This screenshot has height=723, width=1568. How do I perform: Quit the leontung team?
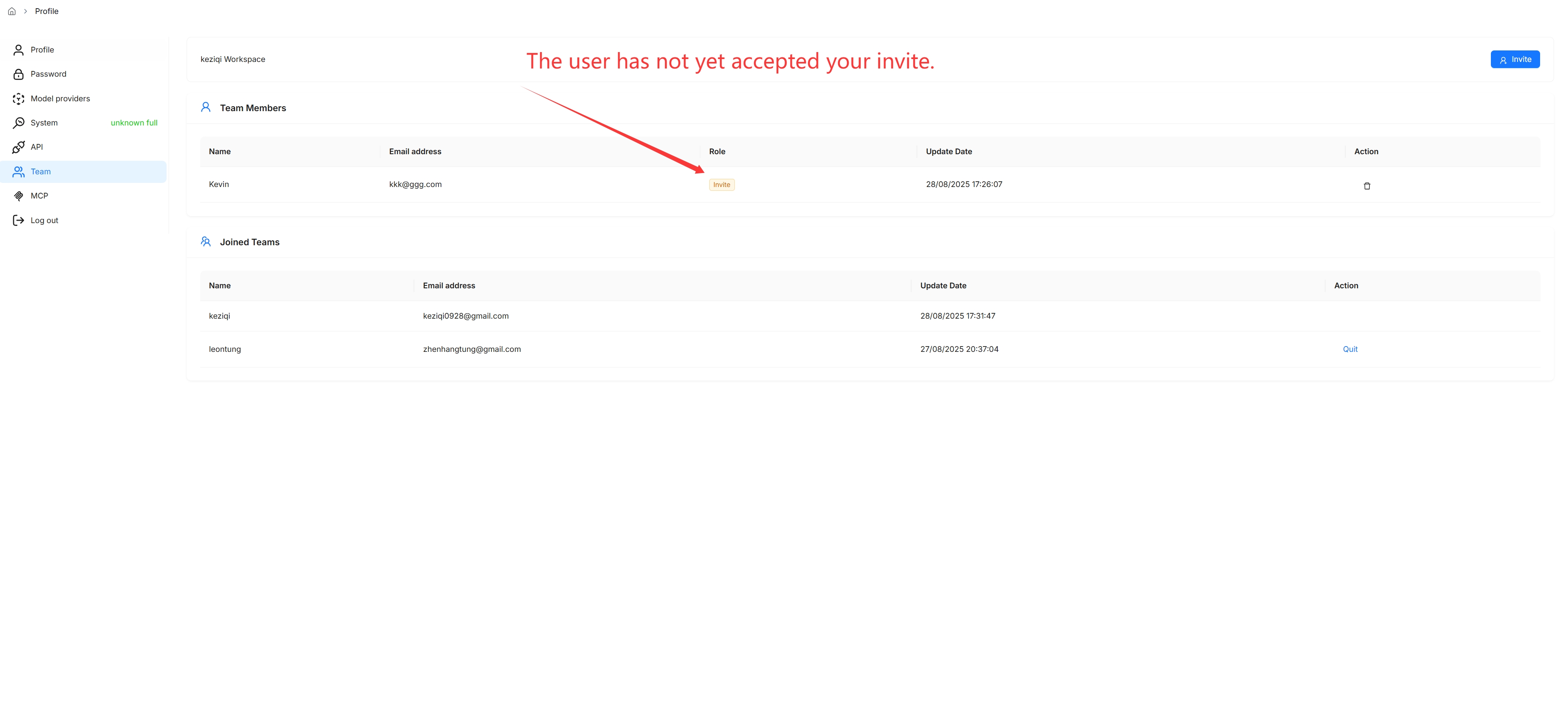point(1349,349)
